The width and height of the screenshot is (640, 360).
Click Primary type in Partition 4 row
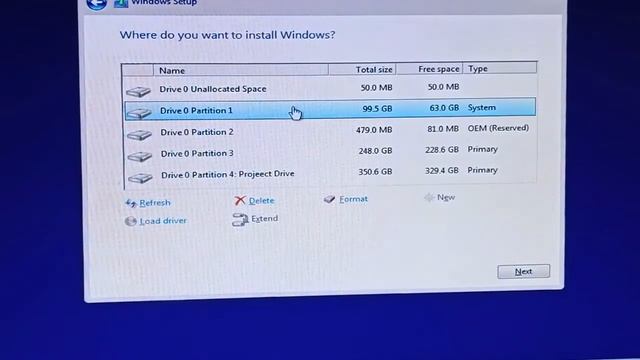tap(482, 170)
